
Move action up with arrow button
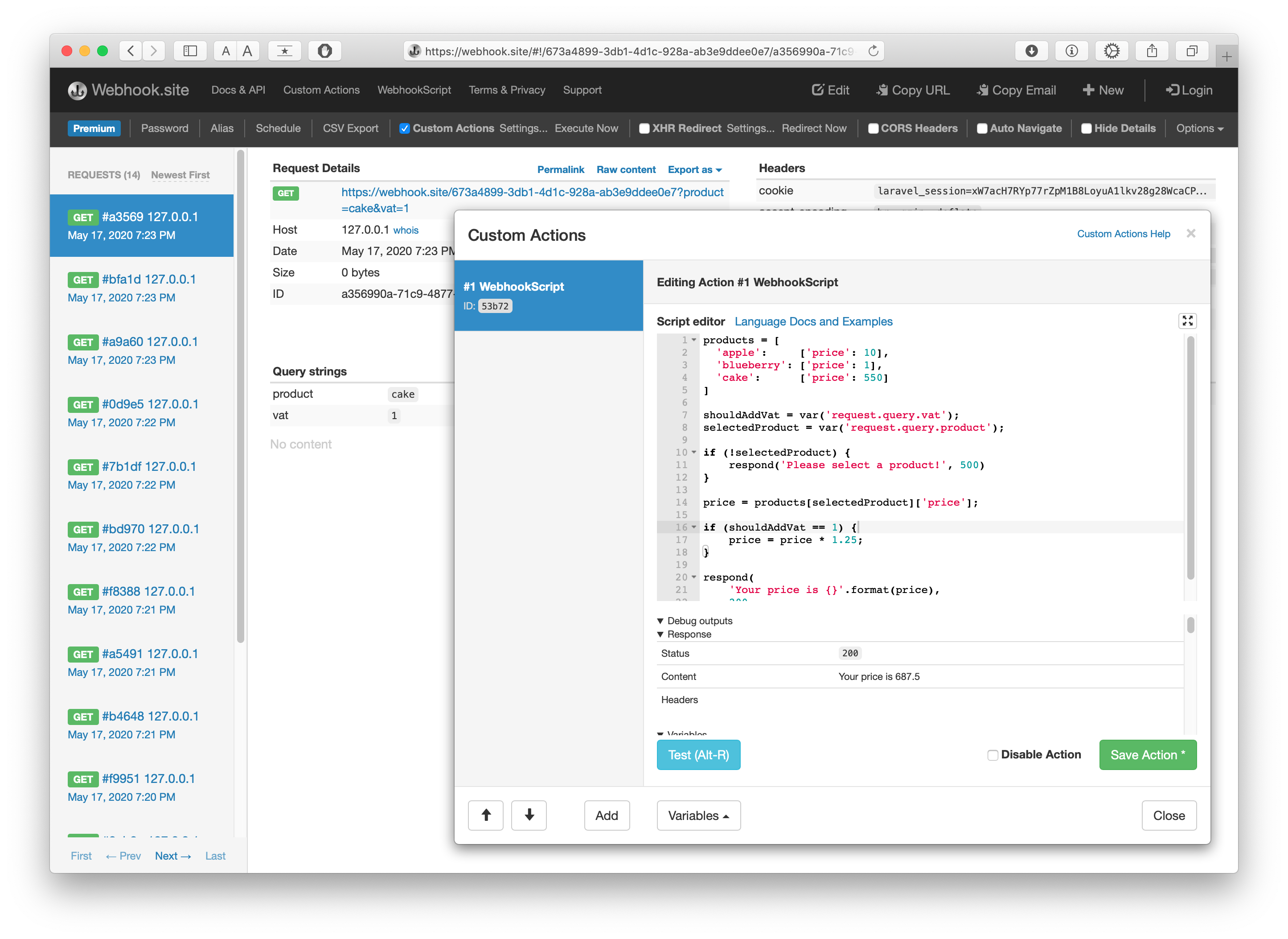(485, 815)
